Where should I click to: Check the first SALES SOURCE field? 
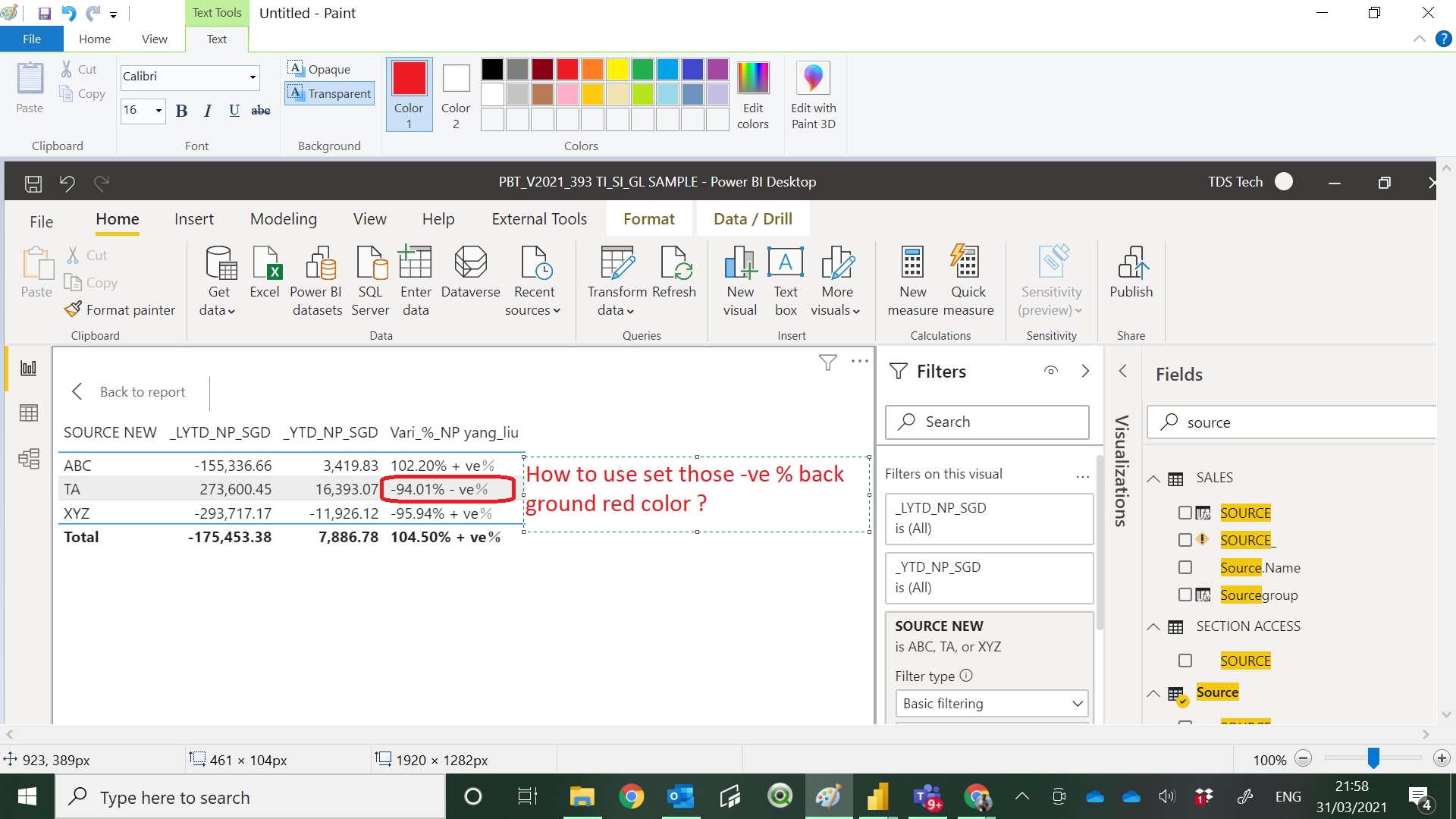point(1185,513)
